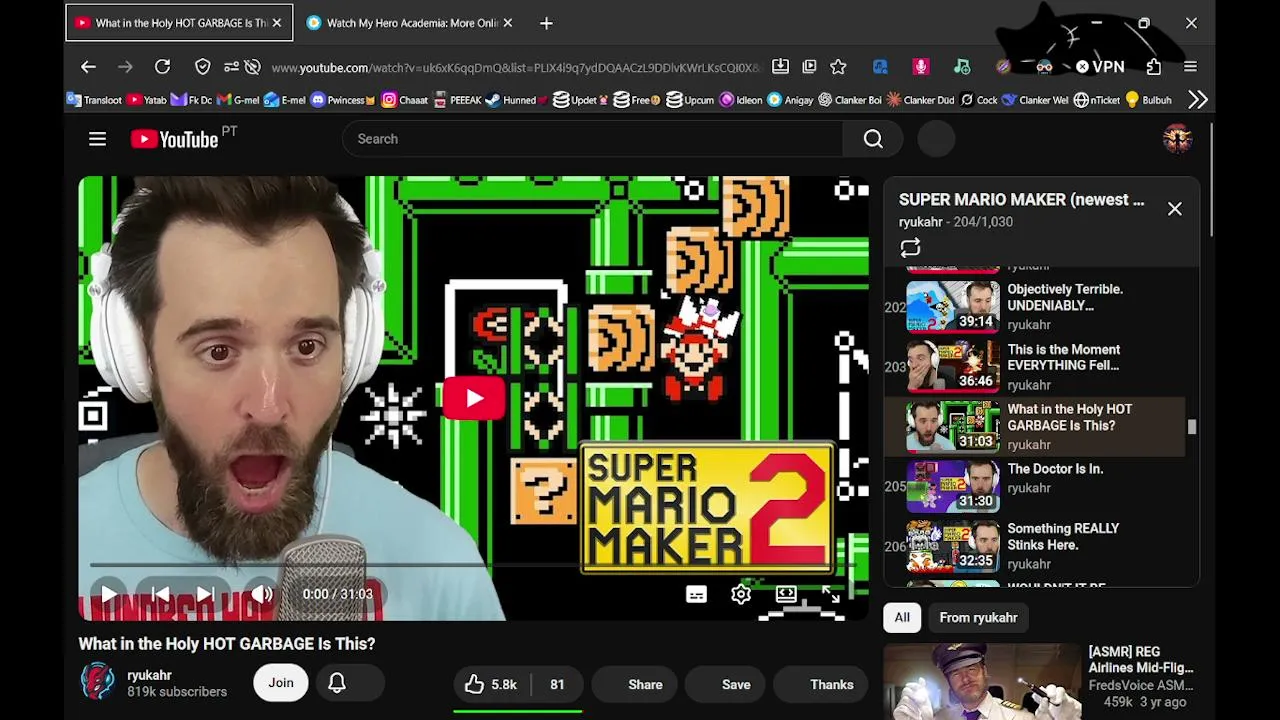Image resolution: width=1280 pixels, height=720 pixels.
Task: Click the ryukahr channel name below video
Action: pyautogui.click(x=149, y=675)
